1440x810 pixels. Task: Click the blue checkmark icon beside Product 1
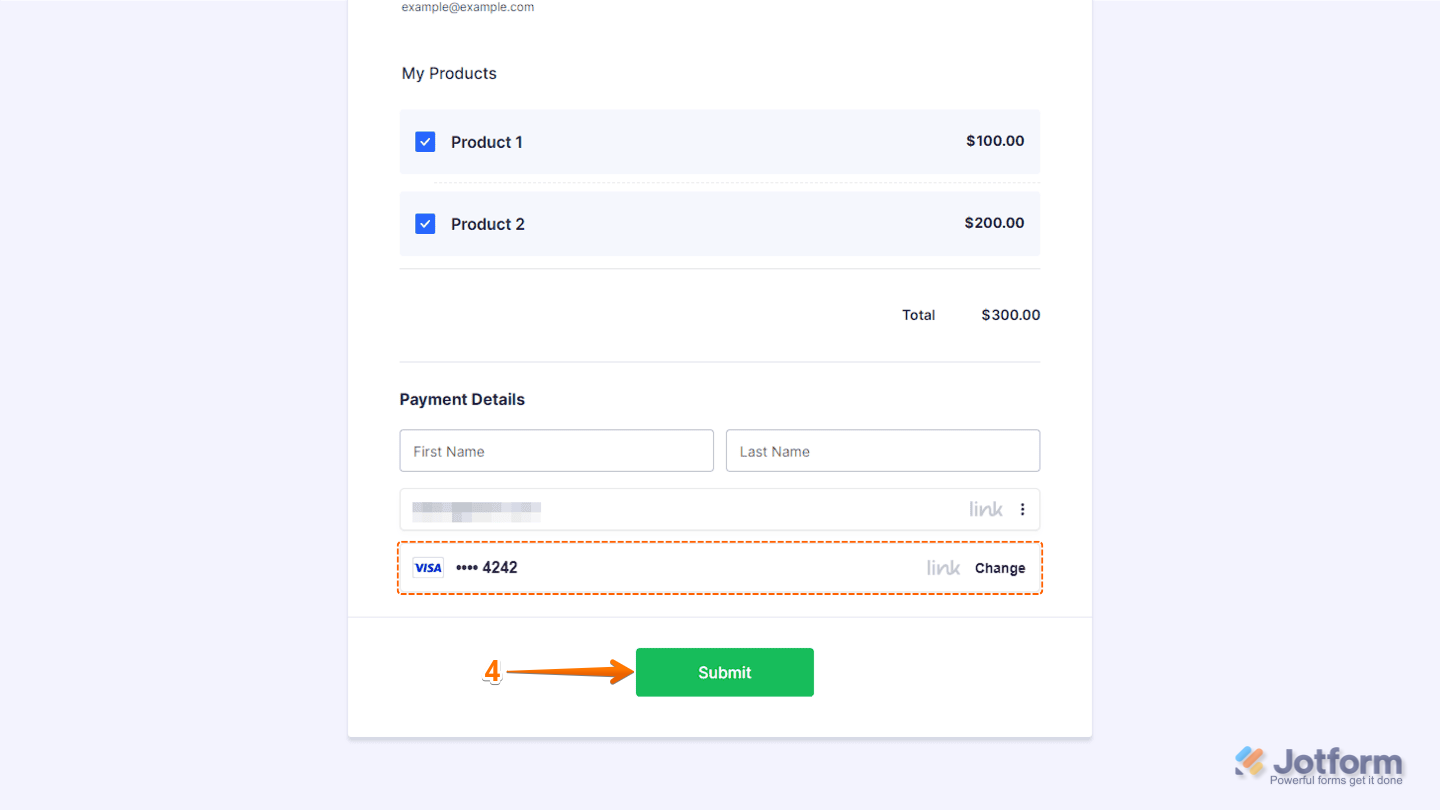tap(425, 141)
